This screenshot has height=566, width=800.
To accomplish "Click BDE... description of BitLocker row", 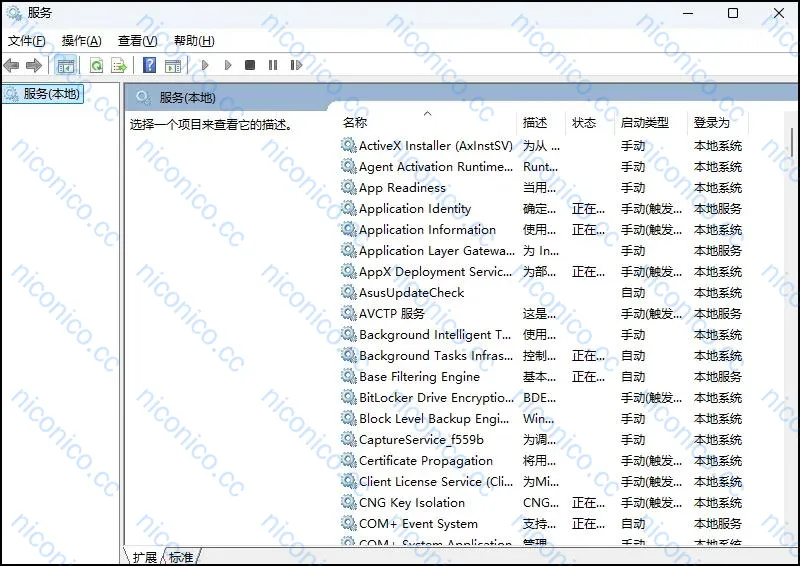I will [540, 397].
